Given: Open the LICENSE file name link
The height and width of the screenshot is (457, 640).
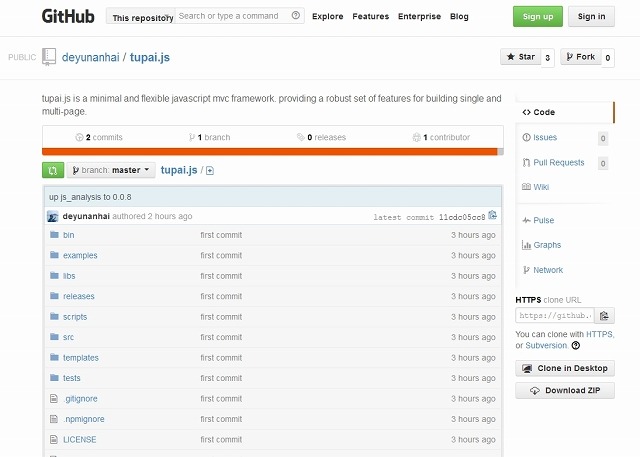Looking at the screenshot, I should tap(80, 439).
